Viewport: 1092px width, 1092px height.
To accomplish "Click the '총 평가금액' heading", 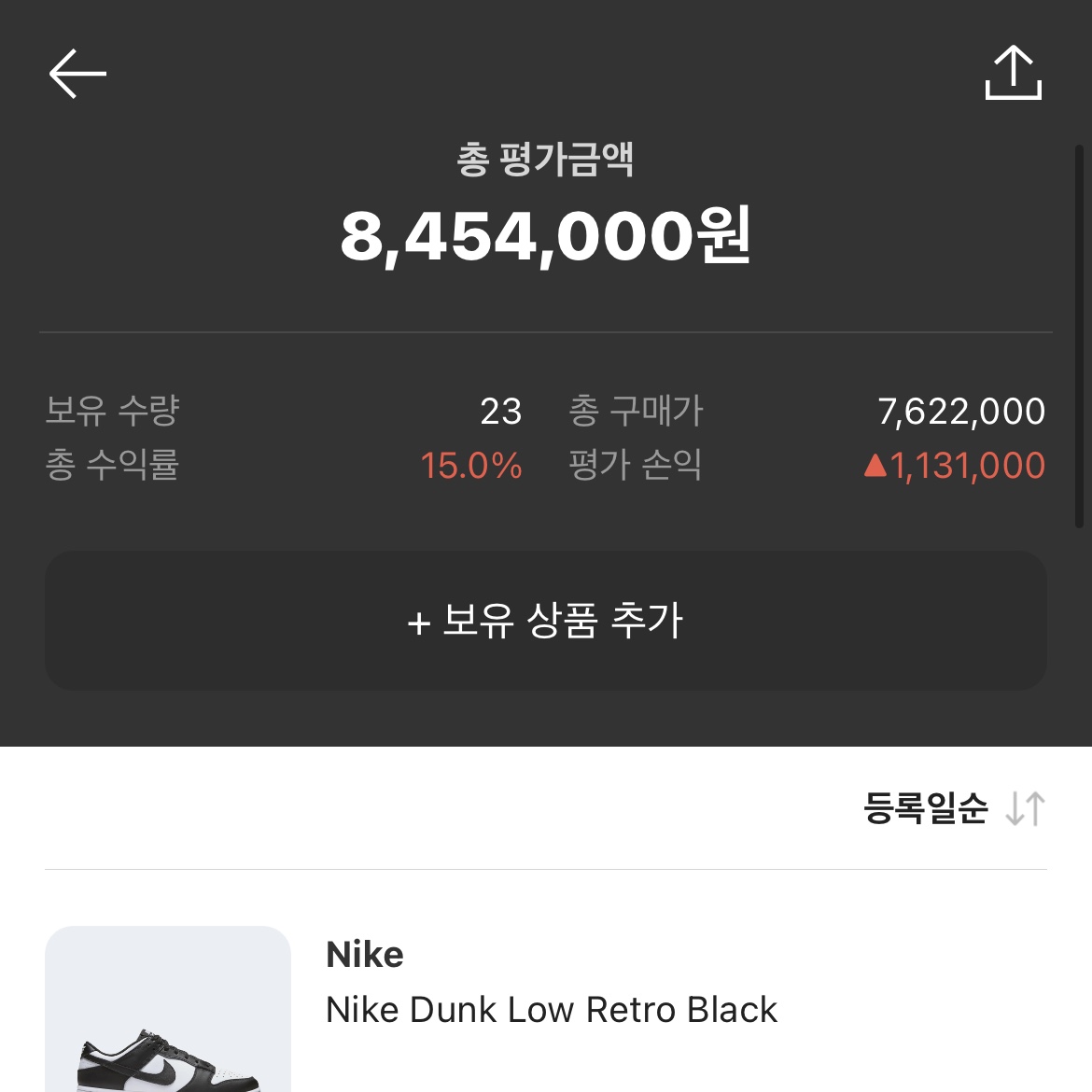I will click(x=545, y=160).
